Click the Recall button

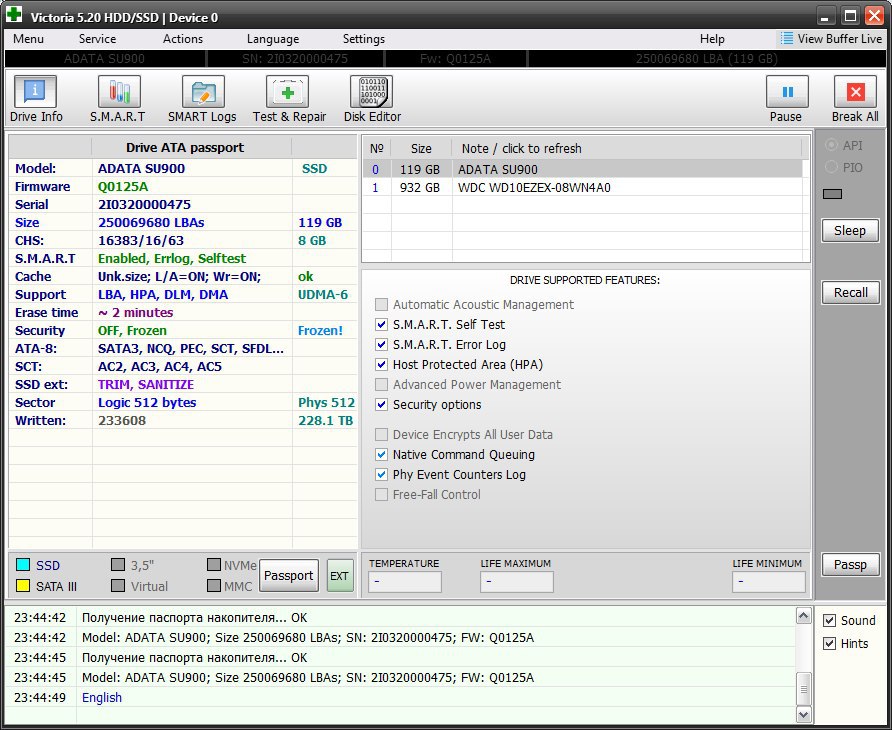[850, 292]
